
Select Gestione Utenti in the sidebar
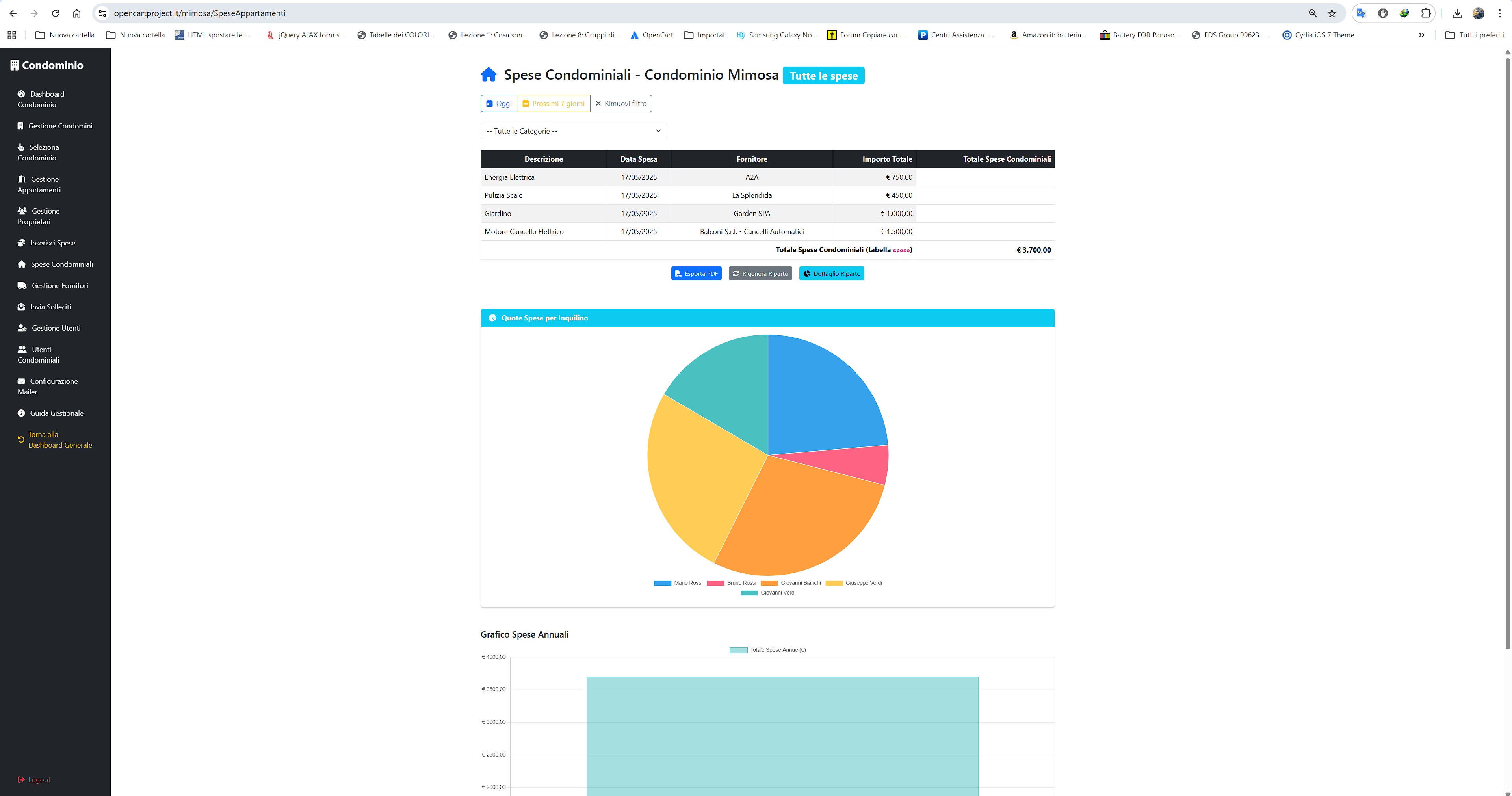tap(56, 328)
